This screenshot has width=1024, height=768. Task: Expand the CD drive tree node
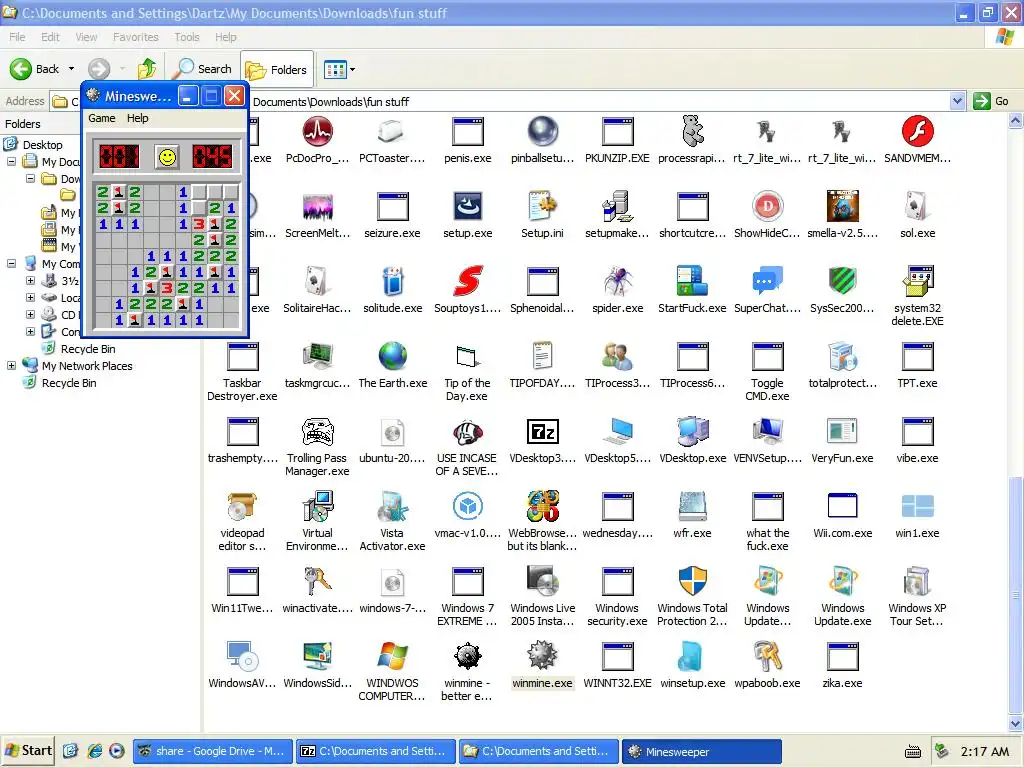30,314
